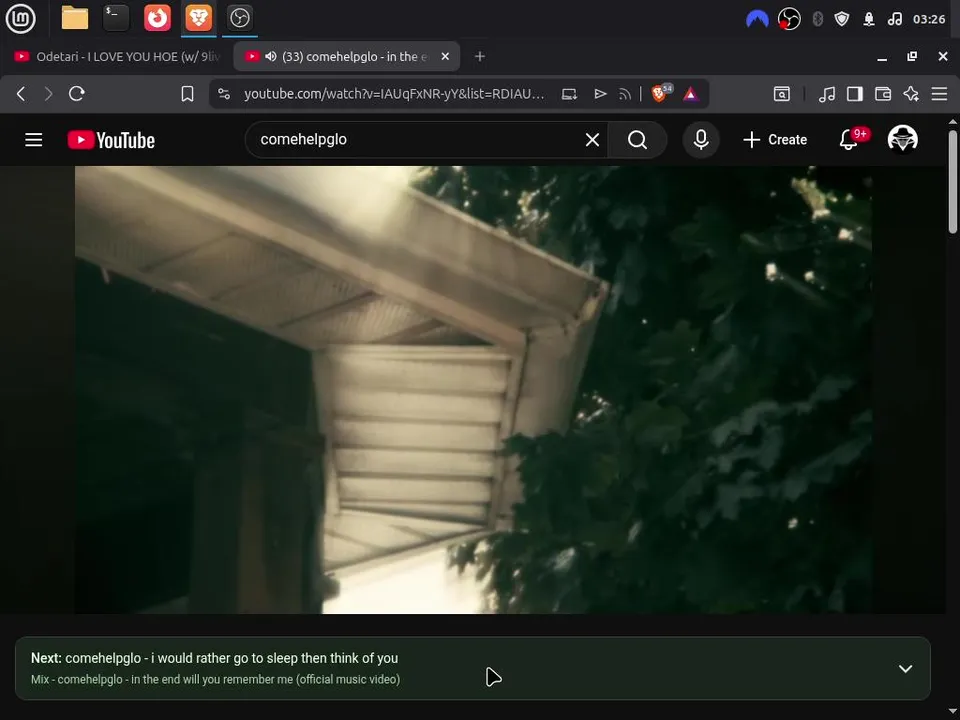Open the shield security tray icon
960x720 pixels.
click(842, 19)
